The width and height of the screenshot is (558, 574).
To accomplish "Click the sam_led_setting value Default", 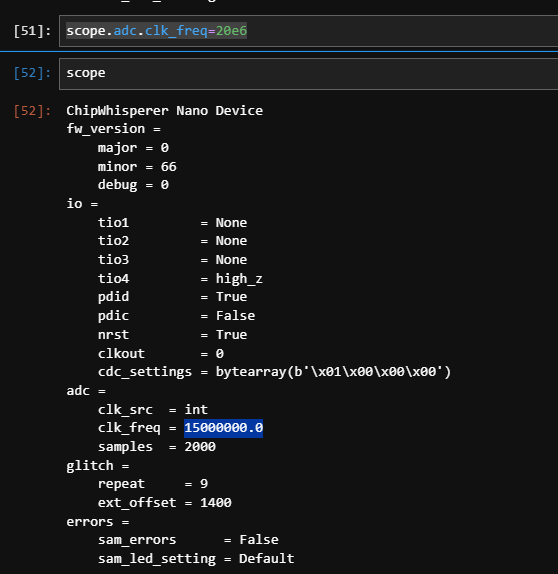I will click(267, 559).
